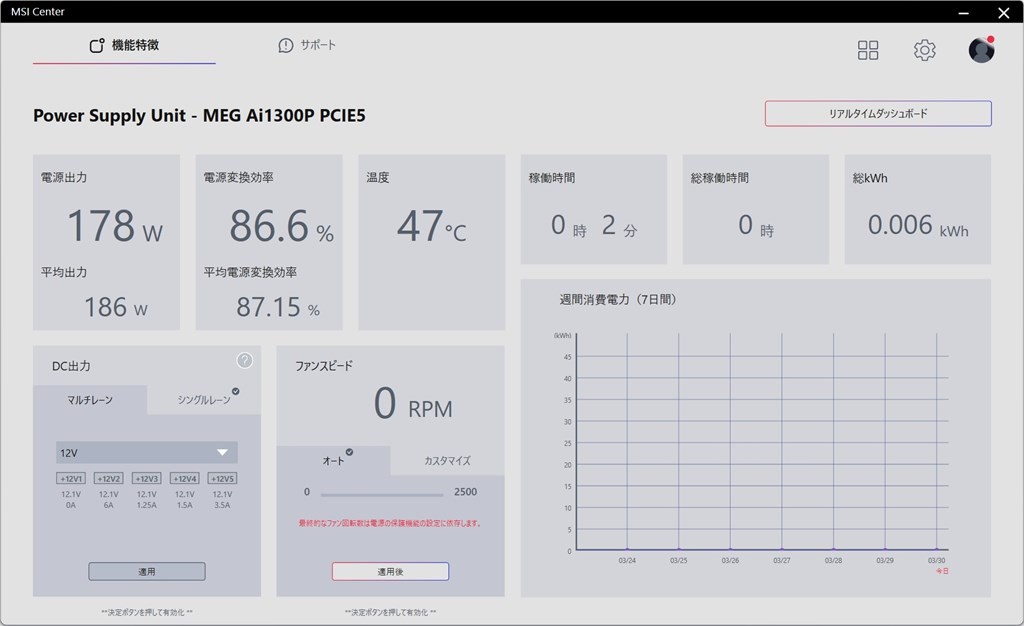This screenshot has height=626, width=1024.
Task: Click the Power Supply Unit title heading
Action: pyautogui.click(x=199, y=116)
